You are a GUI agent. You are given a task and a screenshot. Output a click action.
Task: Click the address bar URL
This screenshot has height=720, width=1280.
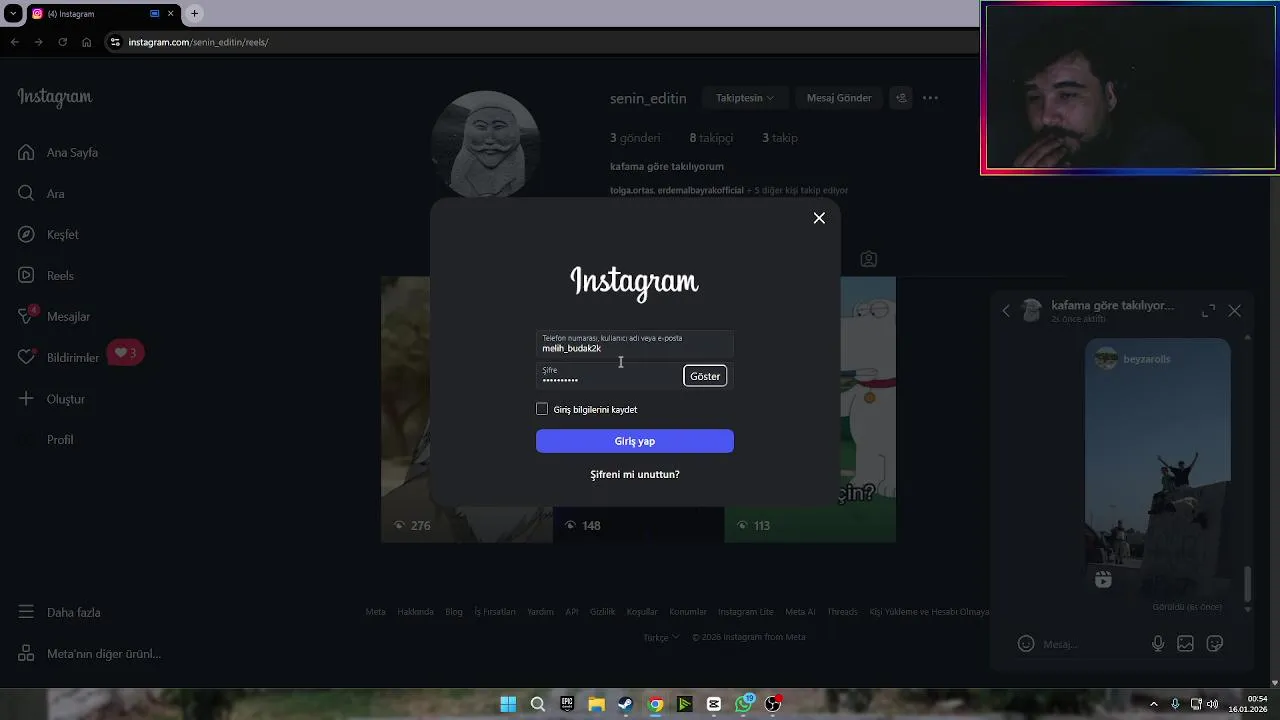(x=198, y=42)
